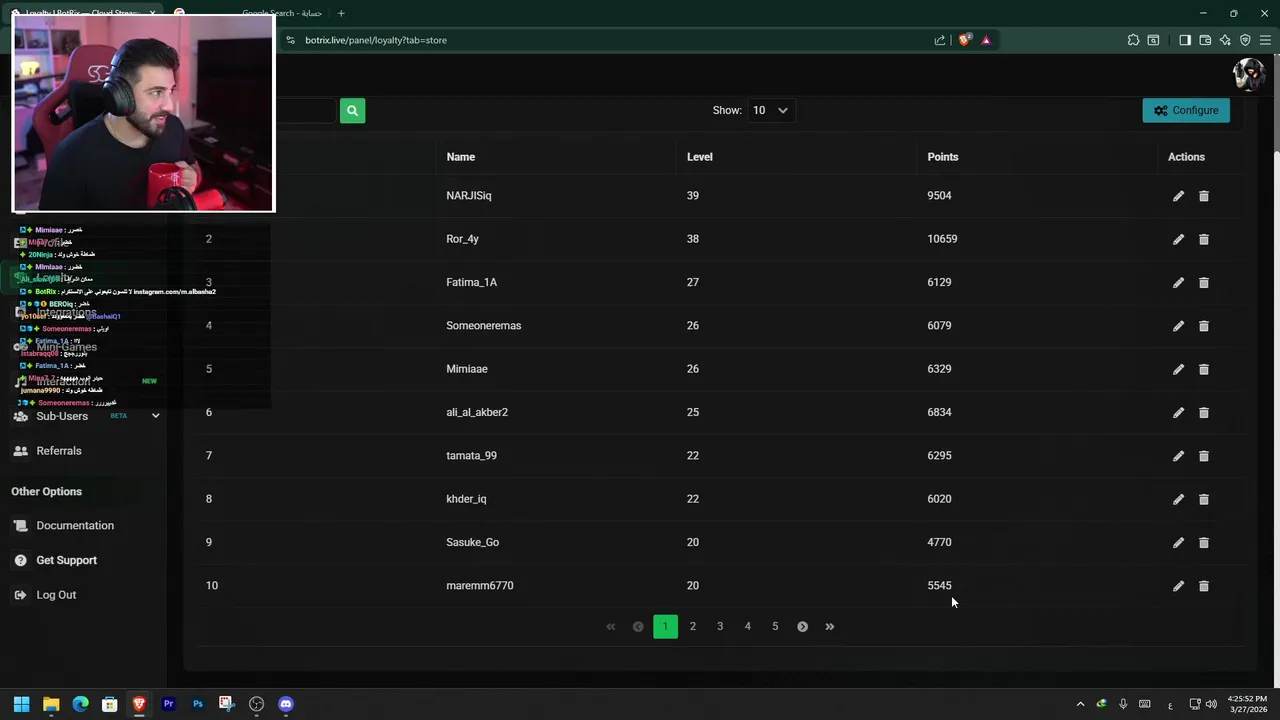Screen dimensions: 1280x720
Task: Open Brave Rewards triangle icon
Action: (986, 40)
